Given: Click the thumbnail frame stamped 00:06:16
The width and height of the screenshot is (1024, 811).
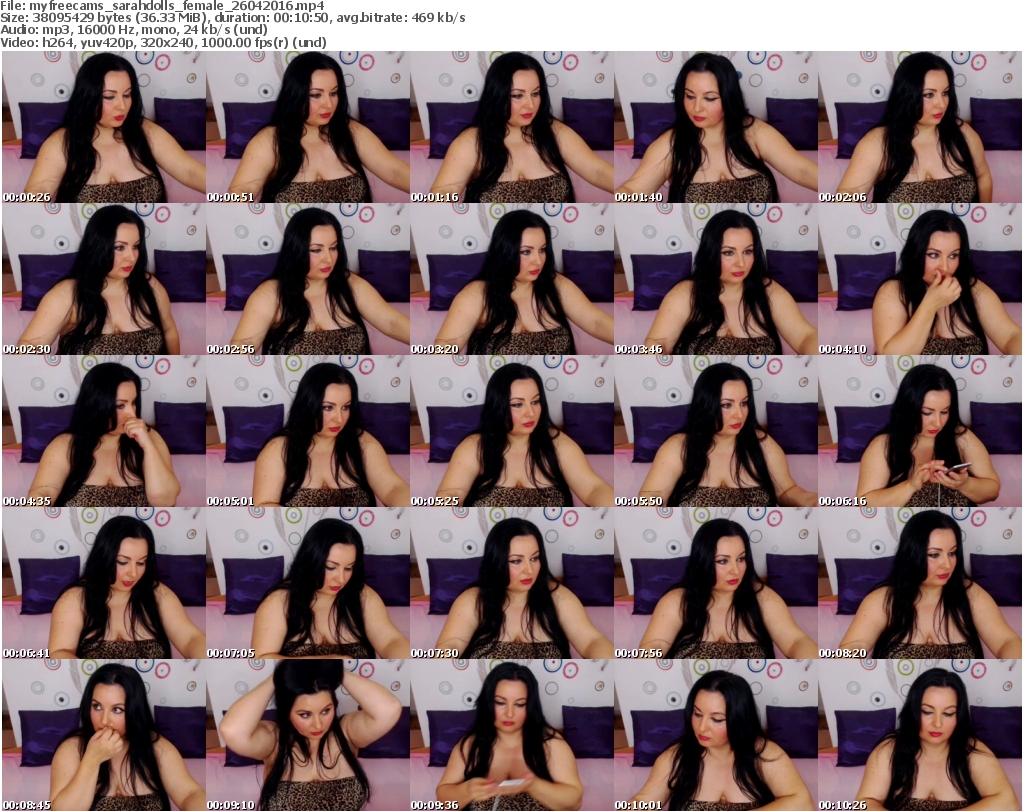Looking at the screenshot, I should point(920,431).
